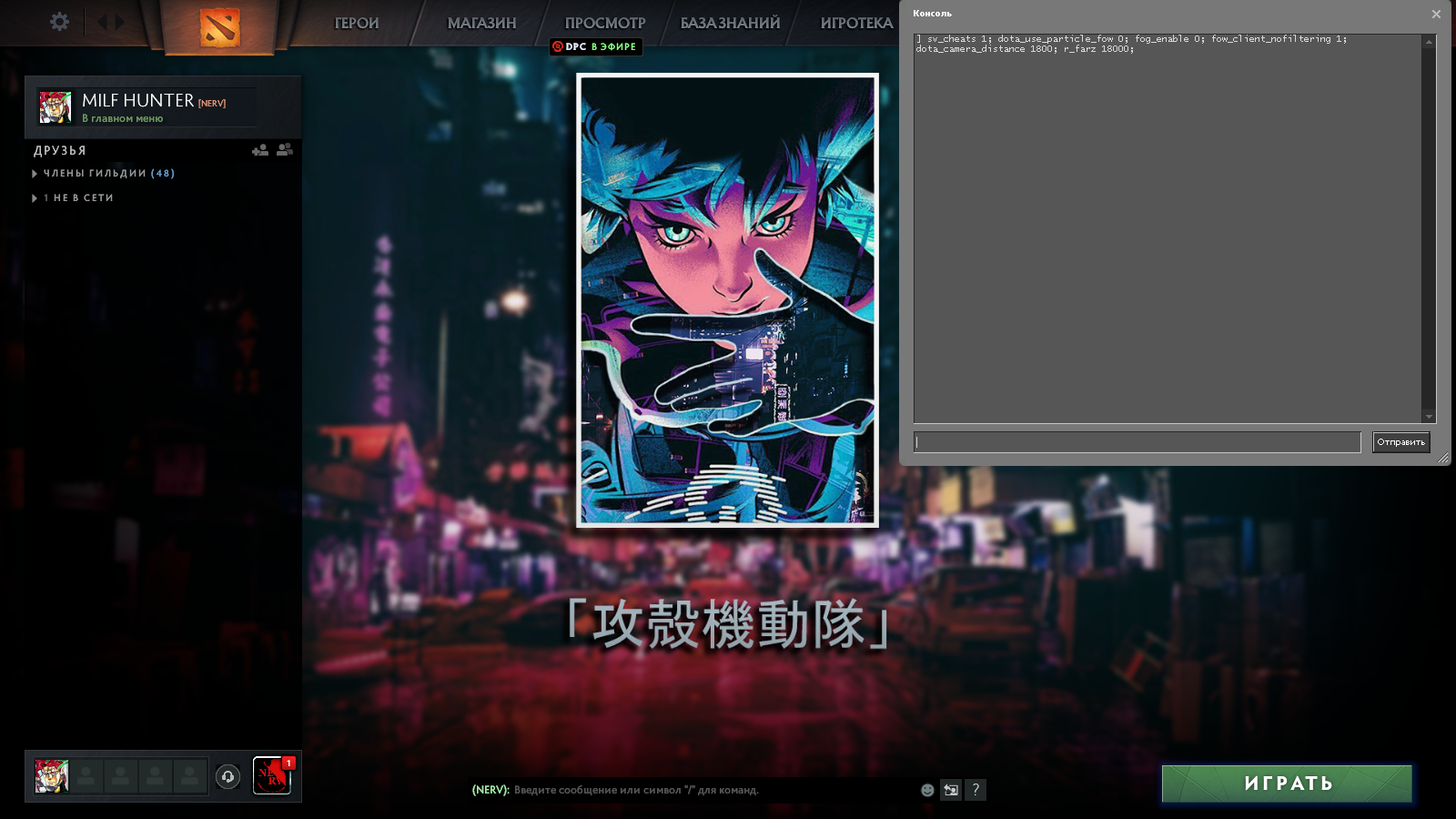Click the friends group icon
The height and width of the screenshot is (819, 1456).
coord(285,149)
